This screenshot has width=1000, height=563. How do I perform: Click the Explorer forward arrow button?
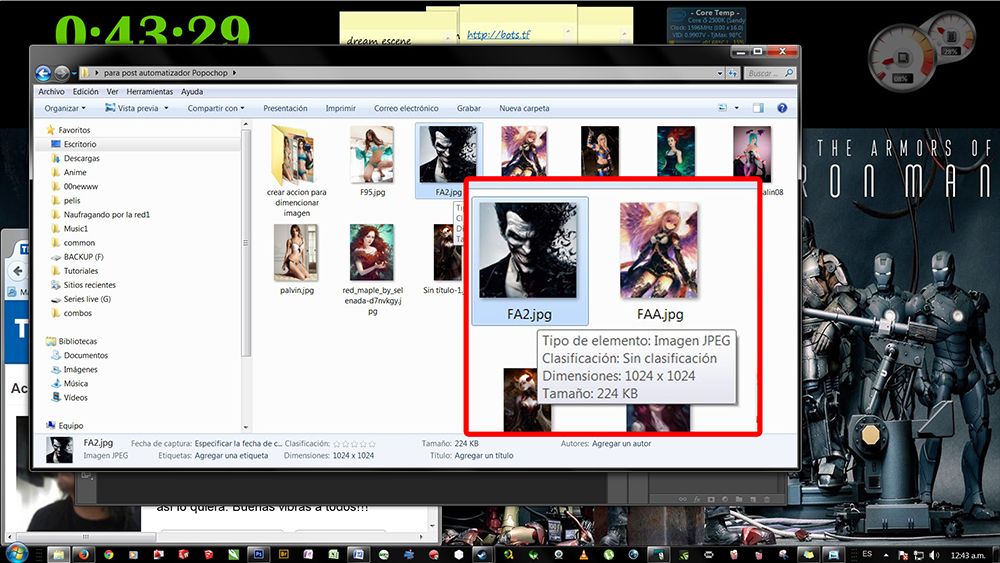coord(62,73)
